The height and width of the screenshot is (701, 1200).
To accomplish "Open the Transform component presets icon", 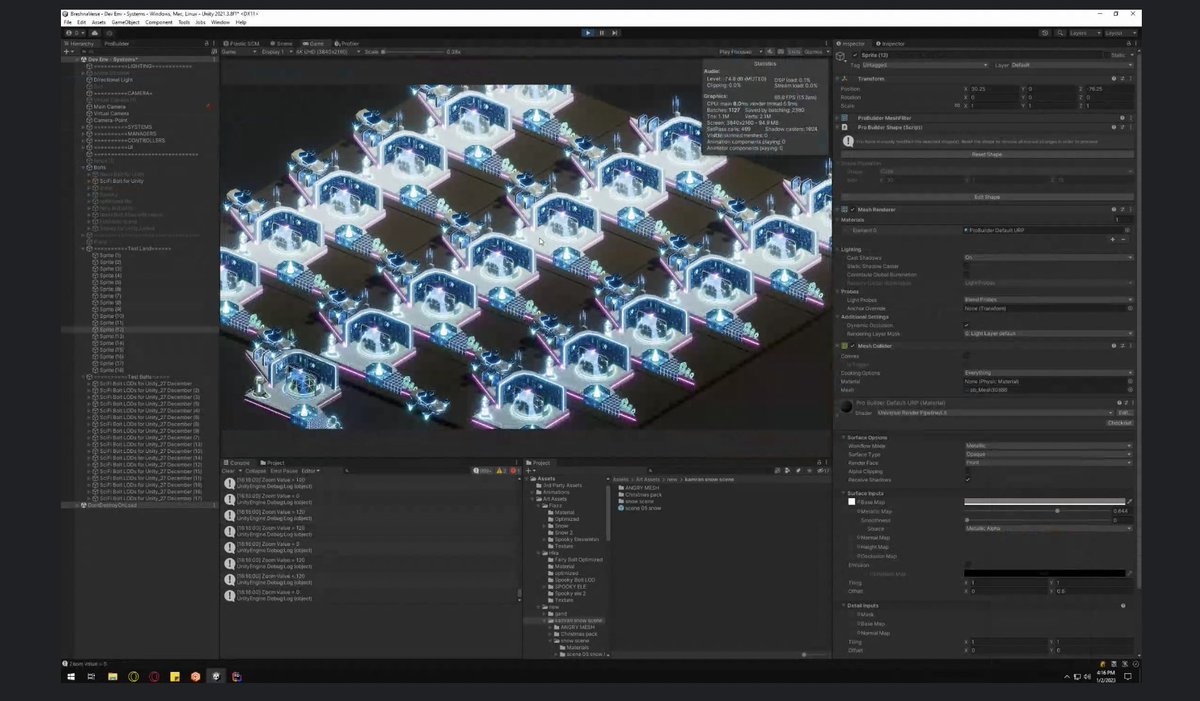I will click(x=1121, y=78).
